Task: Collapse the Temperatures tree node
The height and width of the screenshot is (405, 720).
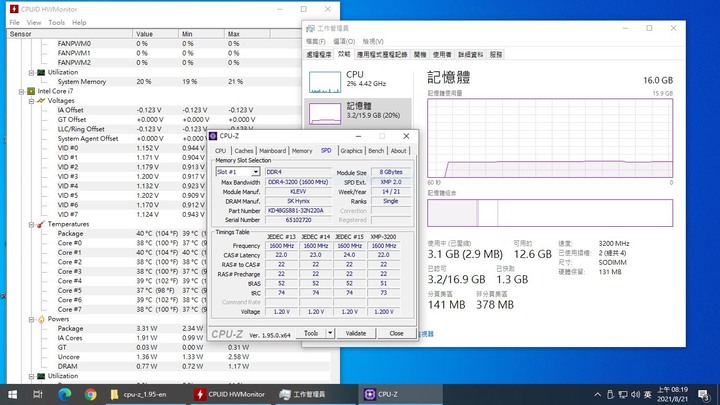Action: click(x=31, y=225)
